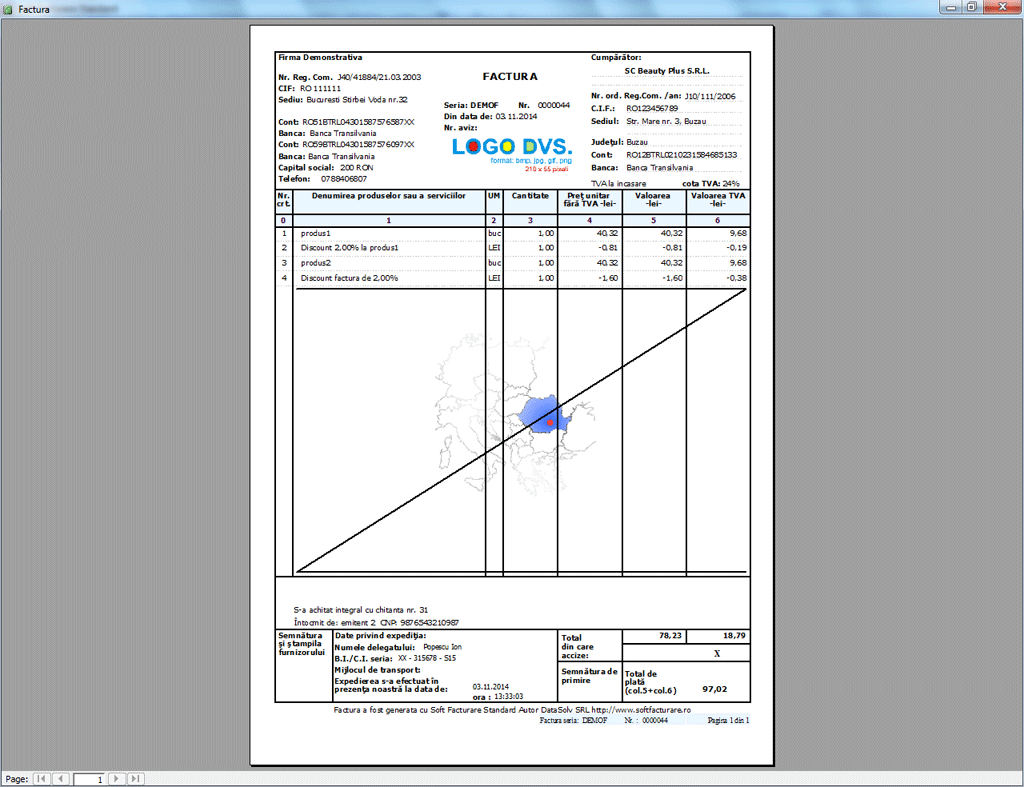This screenshot has height=787, width=1024.
Task: Jump to the last page
Action: coord(135,778)
